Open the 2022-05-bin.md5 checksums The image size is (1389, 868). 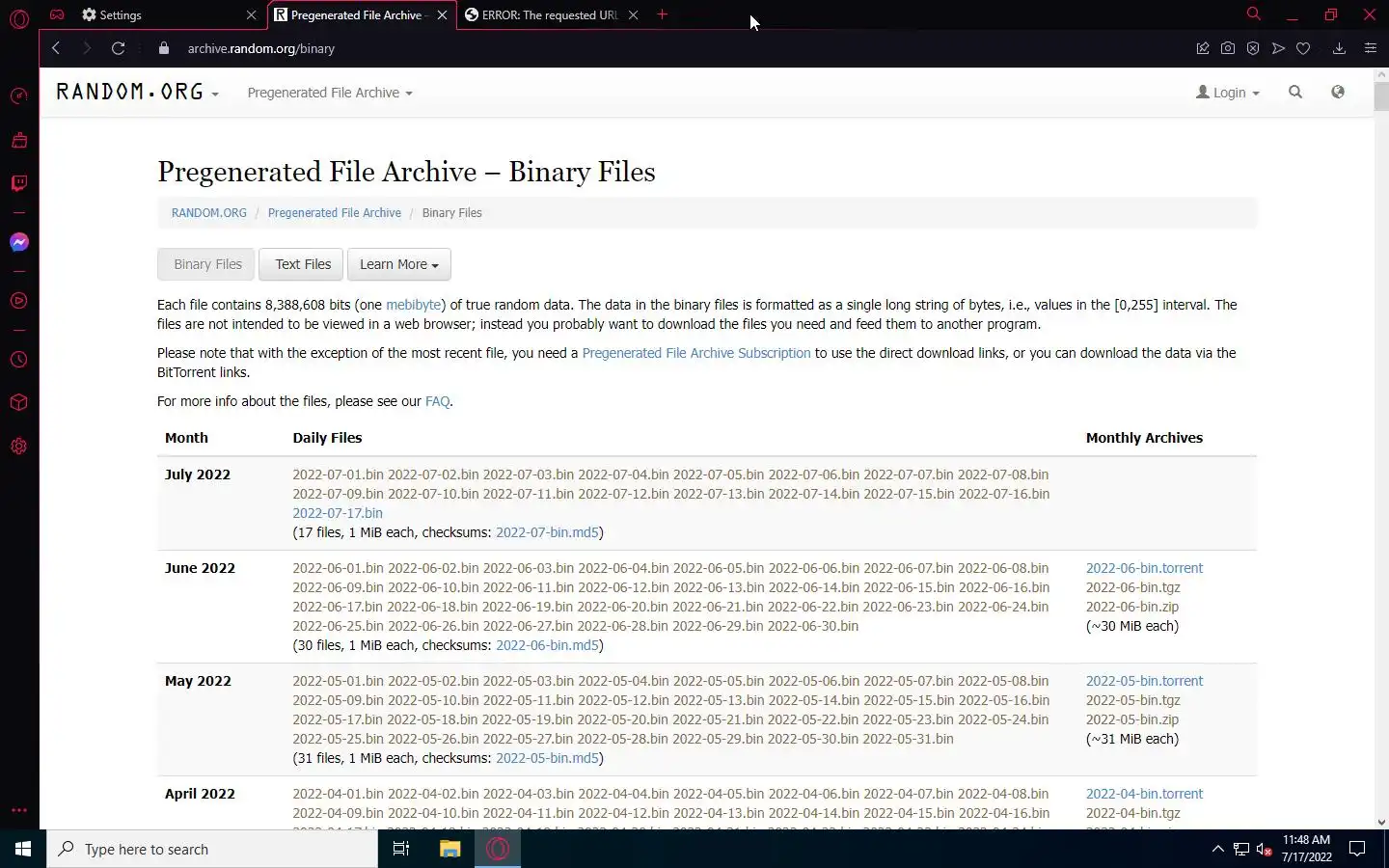point(547,758)
